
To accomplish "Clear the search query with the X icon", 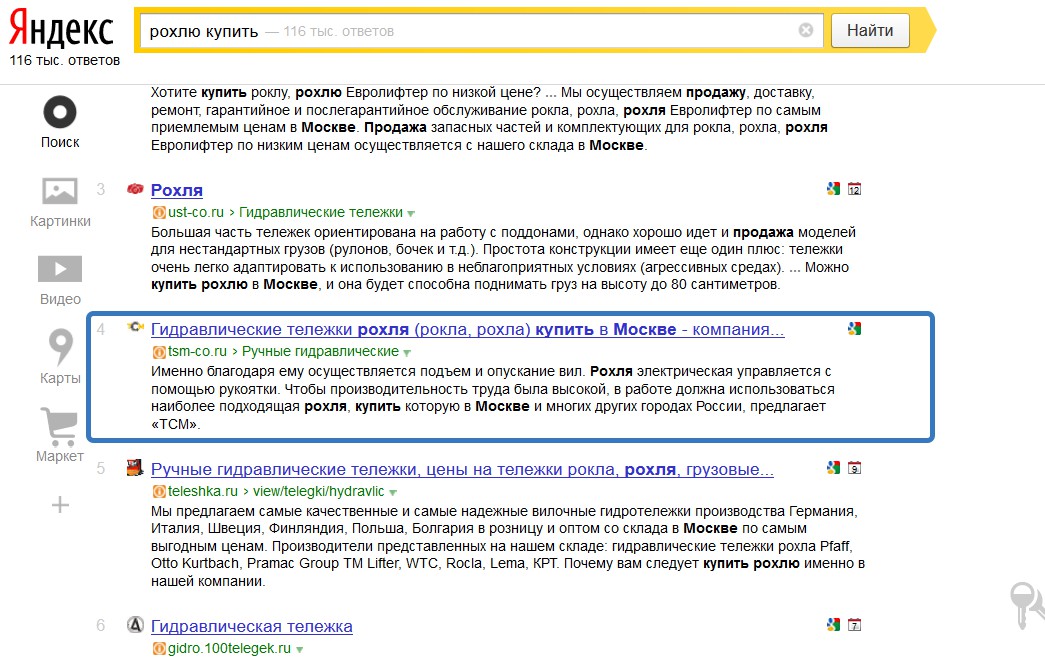I will [x=806, y=30].
